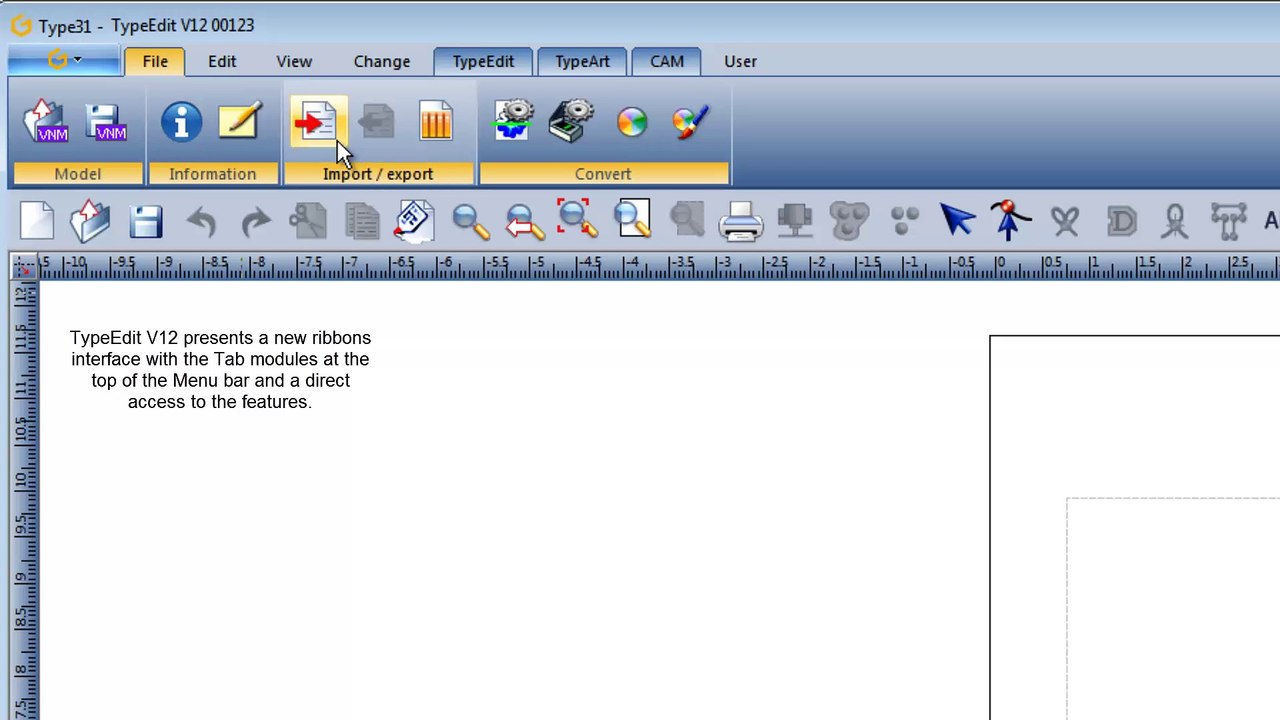
Task: Click the Paste tag icon
Action: click(x=414, y=221)
